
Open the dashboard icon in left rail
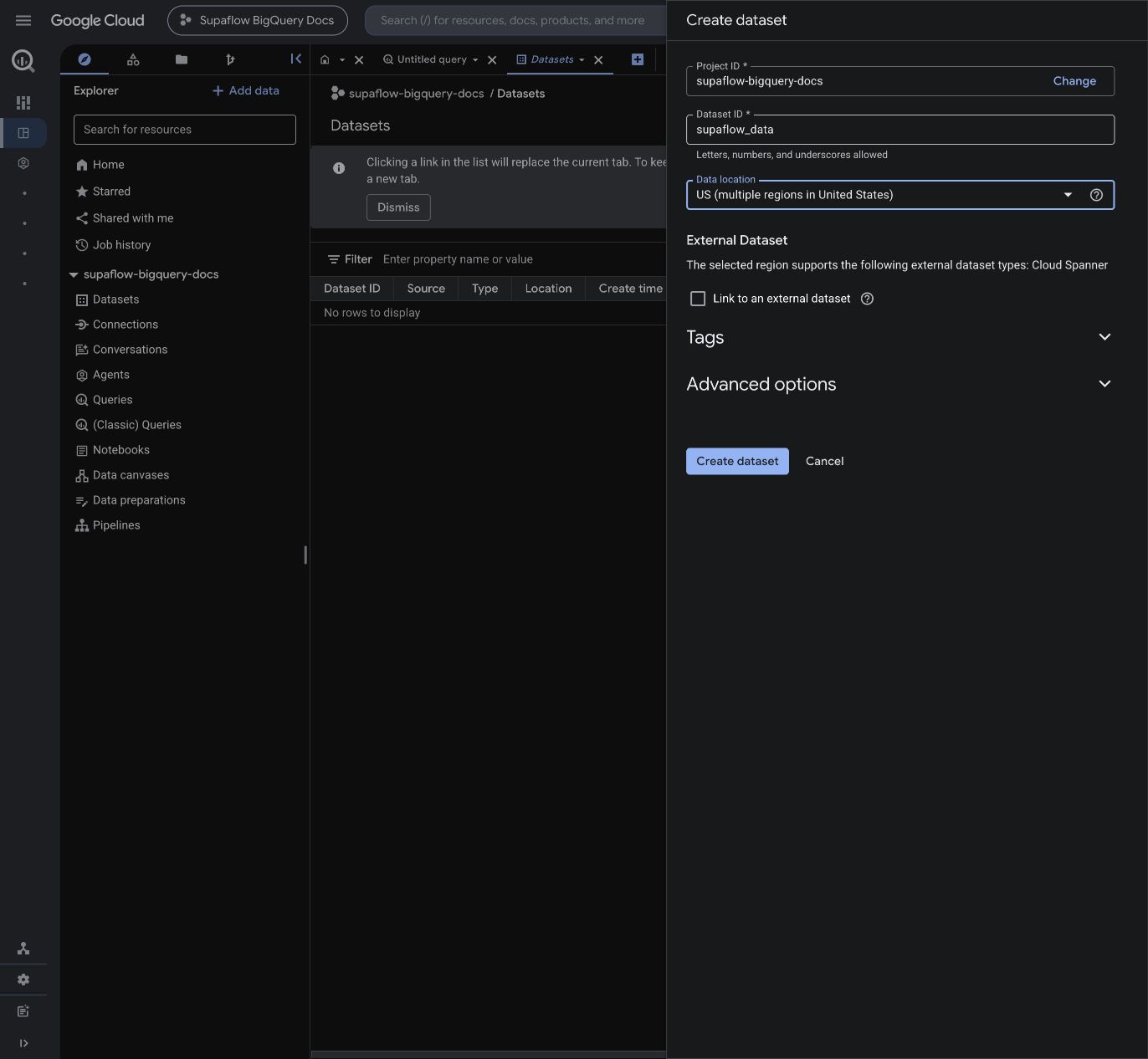click(x=23, y=102)
